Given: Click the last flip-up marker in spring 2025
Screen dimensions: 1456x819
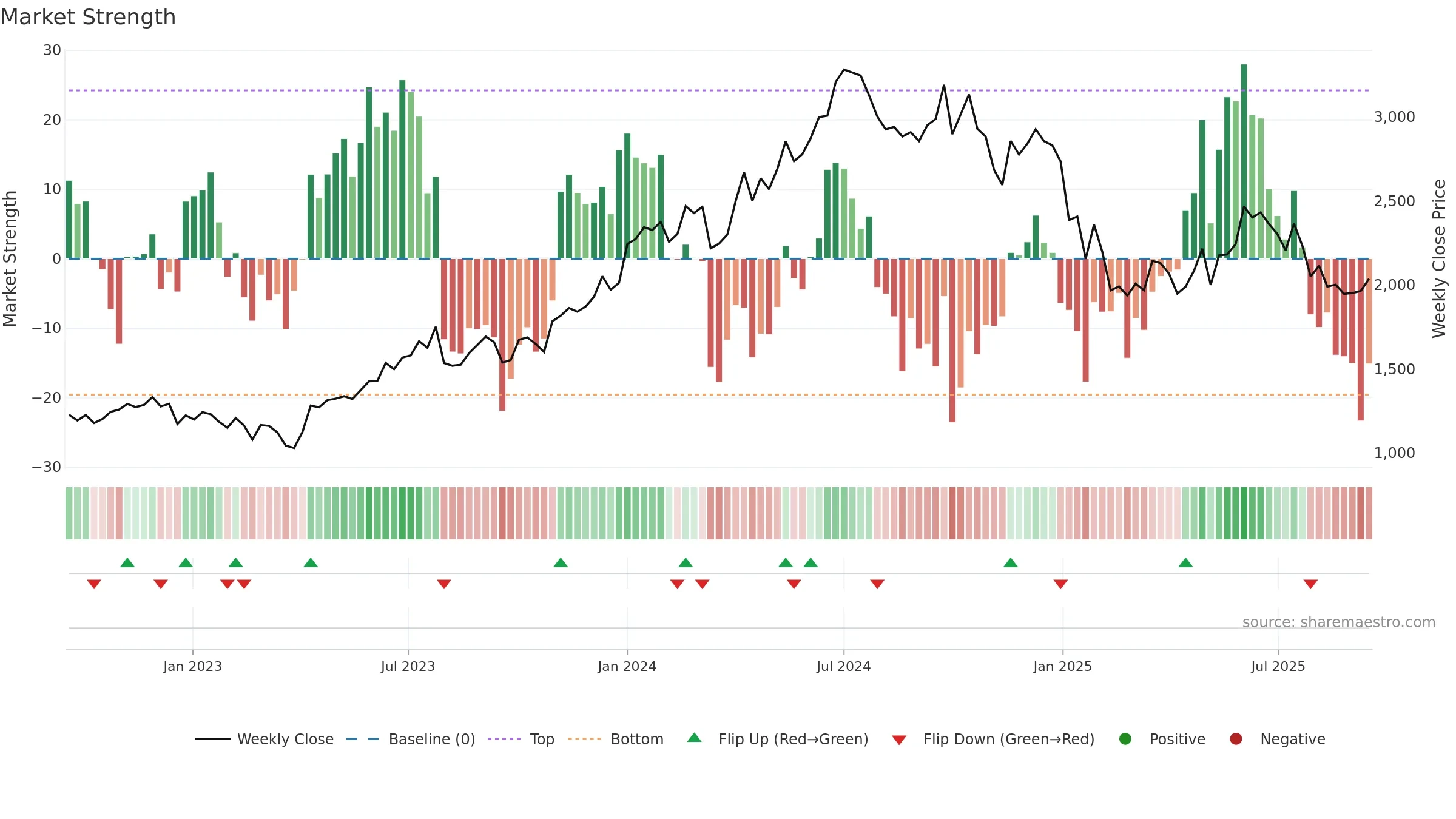Looking at the screenshot, I should (1185, 562).
